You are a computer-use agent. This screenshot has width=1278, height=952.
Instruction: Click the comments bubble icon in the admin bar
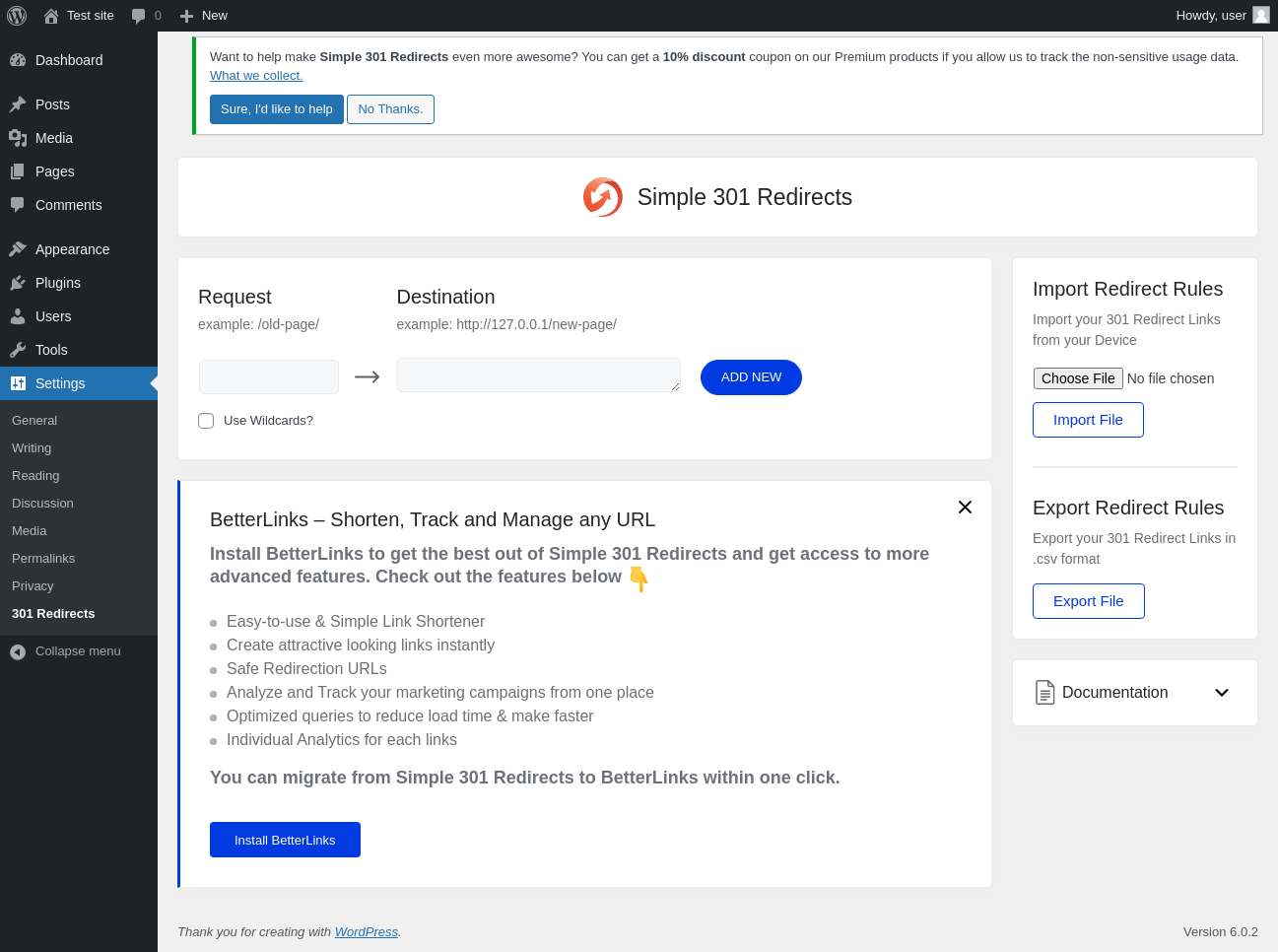click(139, 16)
